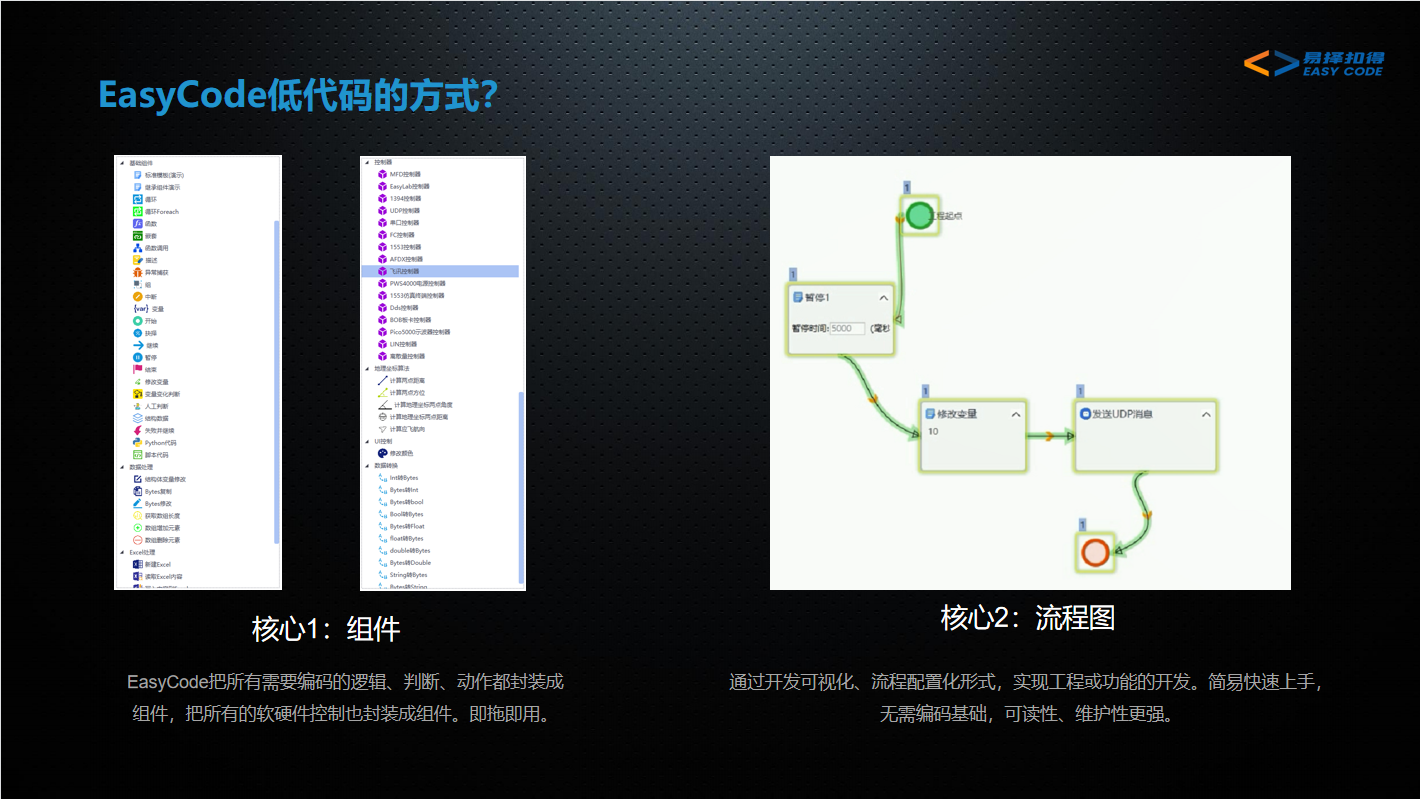Select the 循环Foreach component icon
Viewport: 1420px width, 799px height.
click(x=138, y=211)
